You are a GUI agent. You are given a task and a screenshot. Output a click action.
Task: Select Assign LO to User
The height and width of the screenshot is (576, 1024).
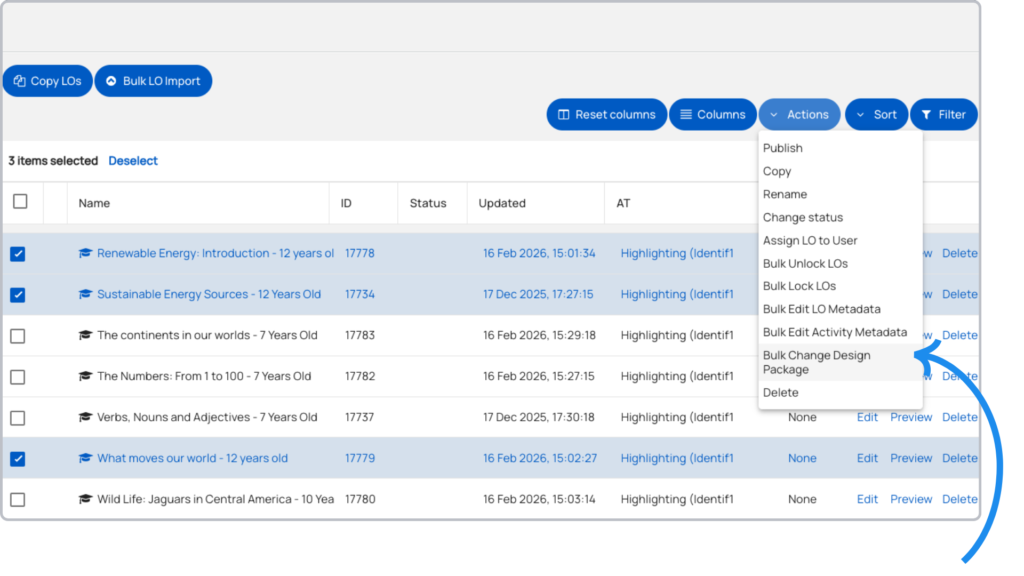pos(810,241)
